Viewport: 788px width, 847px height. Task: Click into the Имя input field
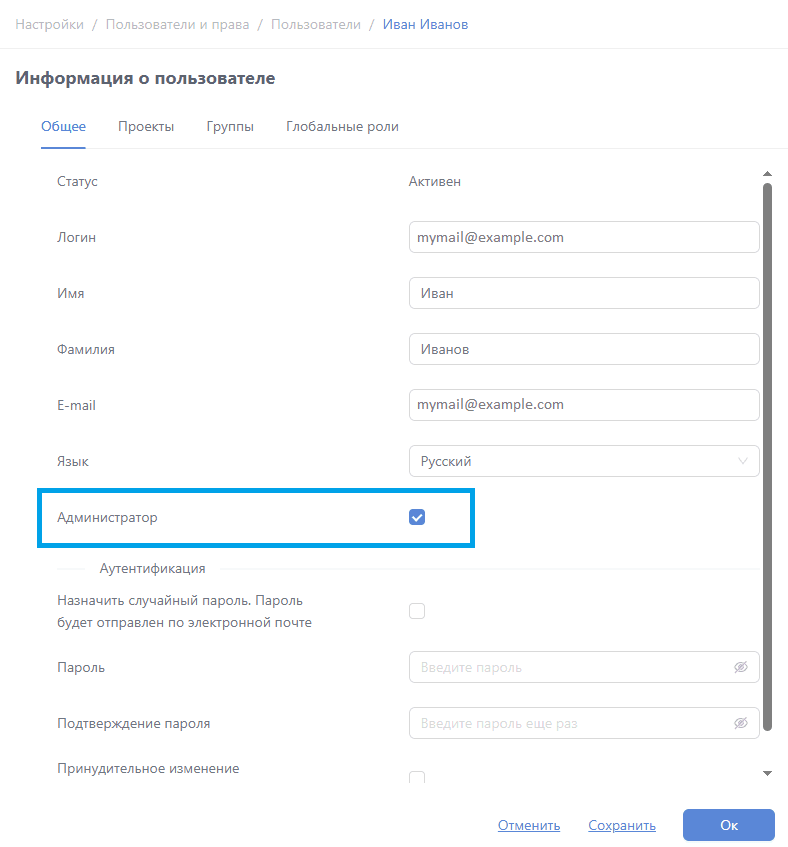584,293
